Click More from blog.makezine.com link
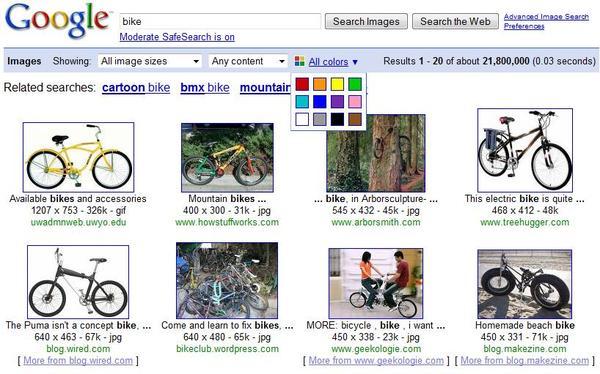The image size is (600, 374). (525, 361)
